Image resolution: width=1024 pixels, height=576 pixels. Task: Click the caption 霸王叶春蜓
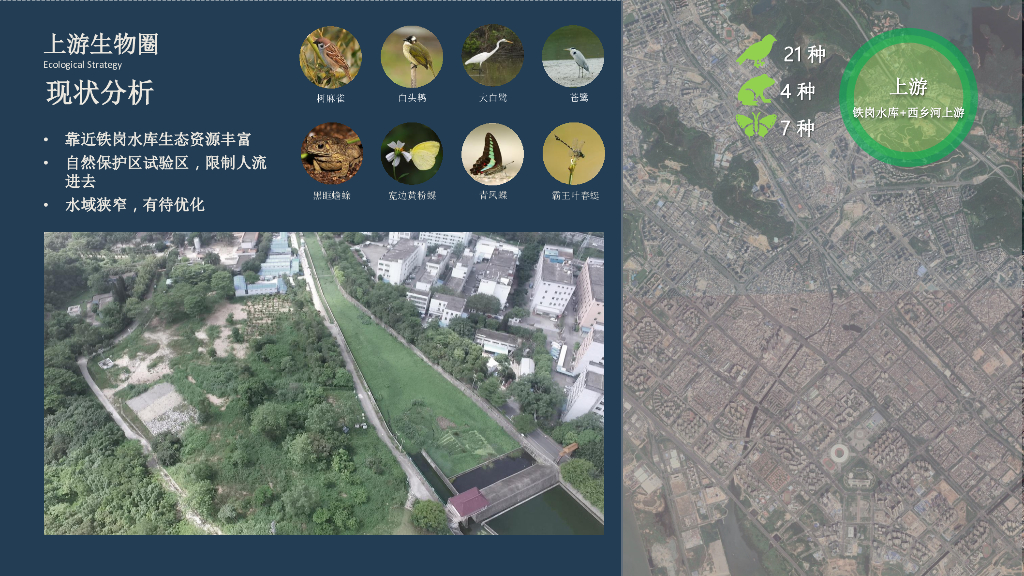click(575, 195)
